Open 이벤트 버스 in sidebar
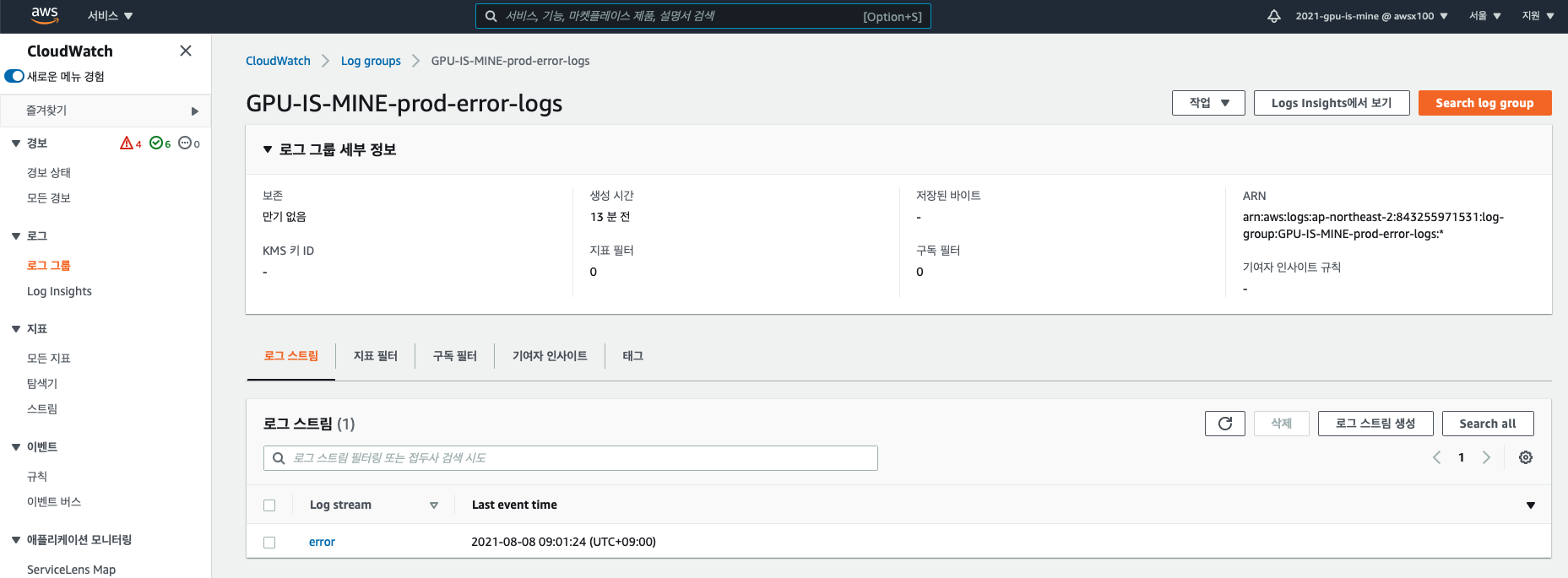The width and height of the screenshot is (1568, 578). pos(54,502)
